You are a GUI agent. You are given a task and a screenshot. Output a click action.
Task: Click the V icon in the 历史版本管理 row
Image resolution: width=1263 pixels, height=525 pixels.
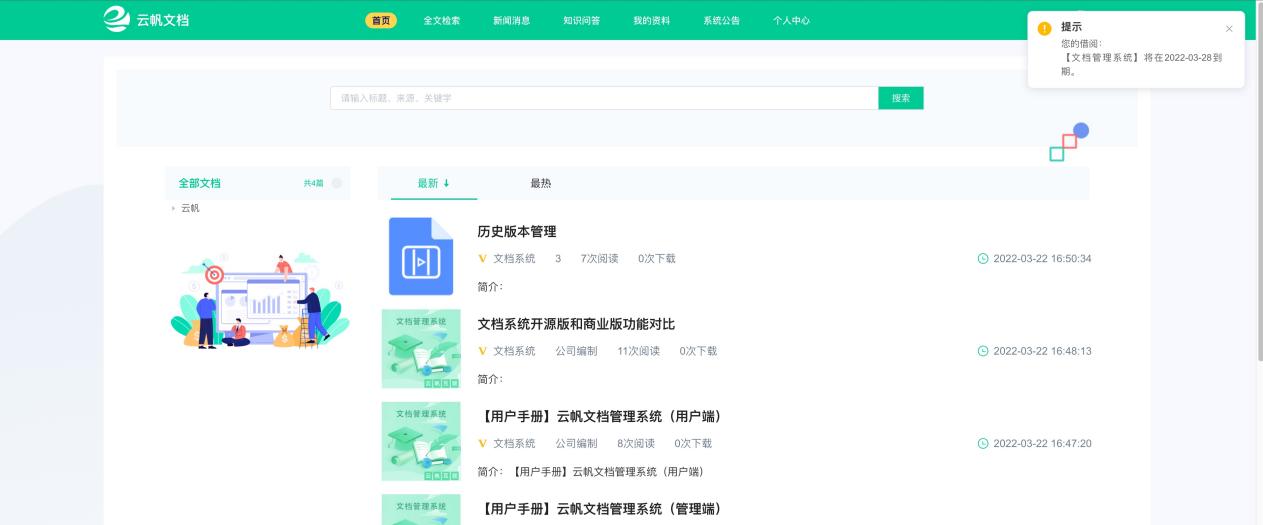point(483,259)
